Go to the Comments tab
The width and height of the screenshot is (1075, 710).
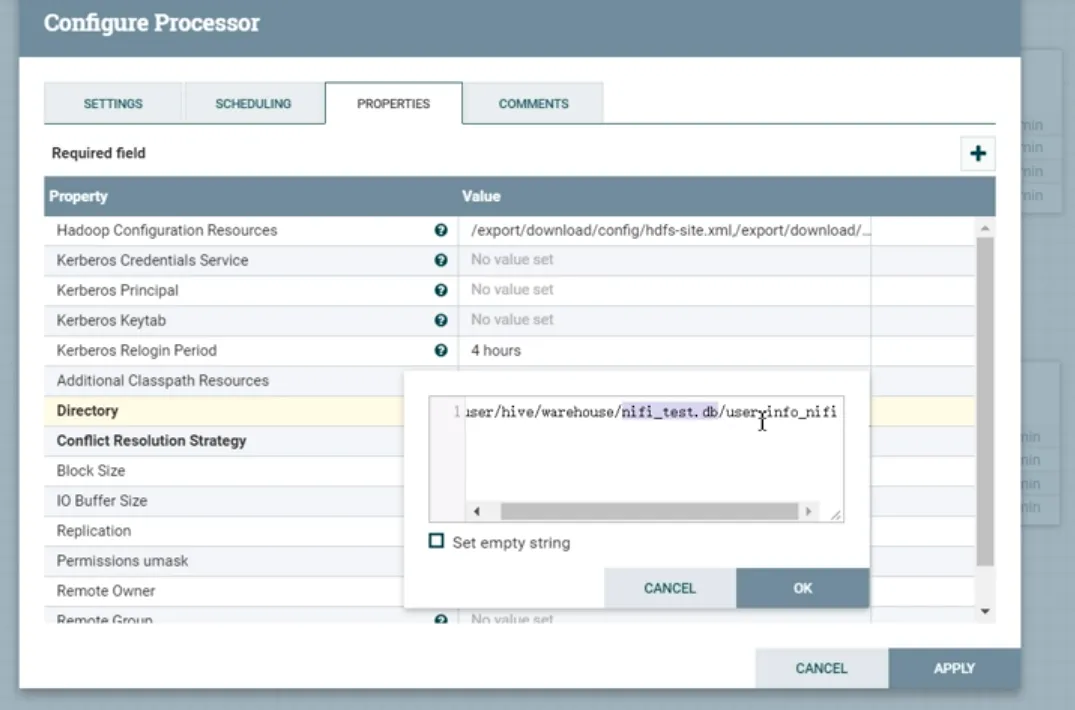(533, 103)
